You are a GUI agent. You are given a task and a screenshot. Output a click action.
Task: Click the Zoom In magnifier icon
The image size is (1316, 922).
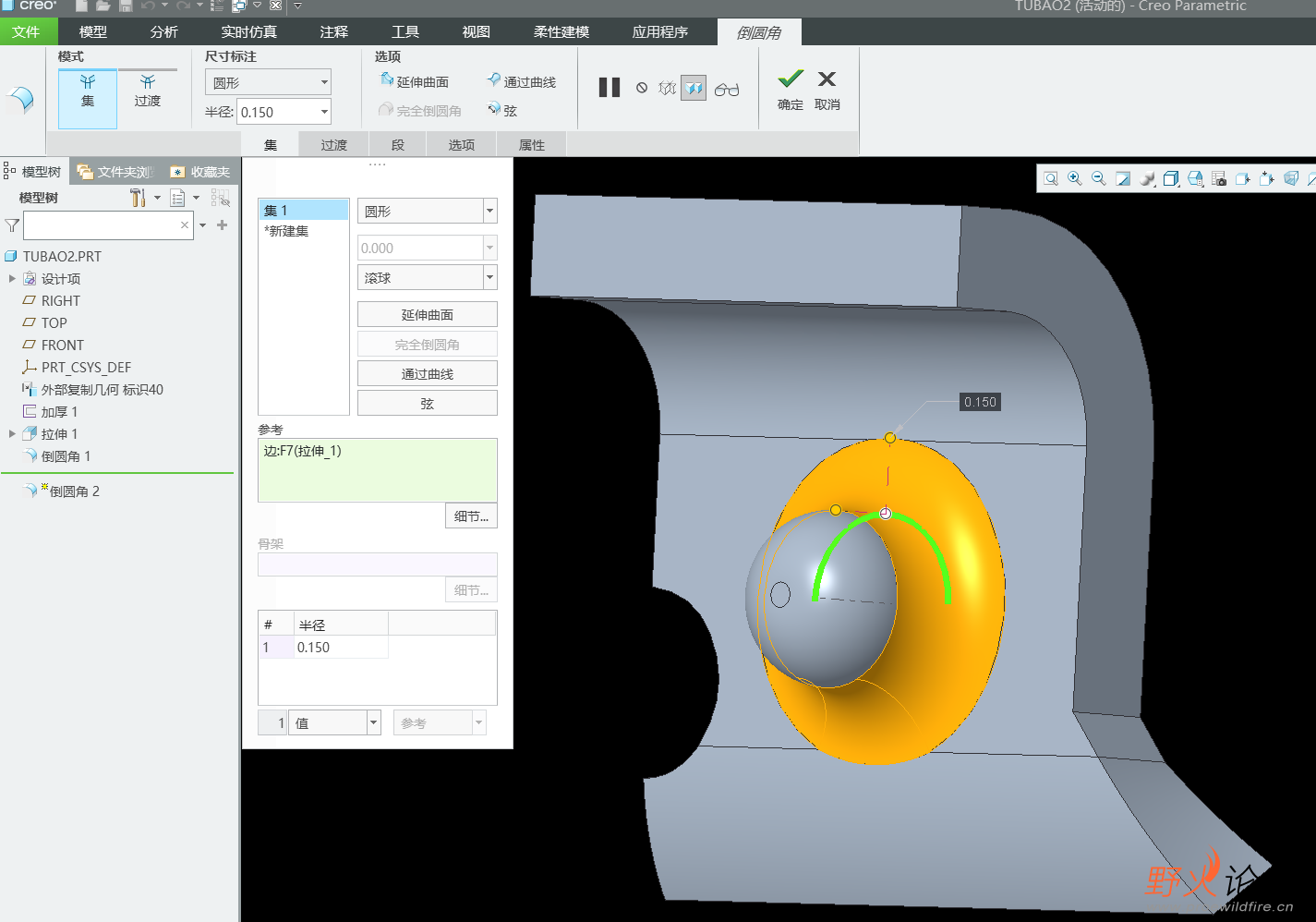point(1075,178)
